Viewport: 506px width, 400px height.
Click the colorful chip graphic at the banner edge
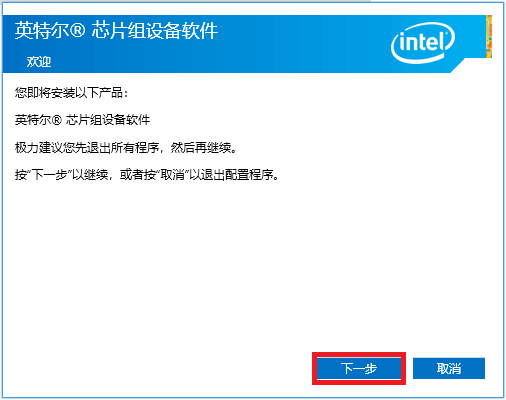(489, 36)
